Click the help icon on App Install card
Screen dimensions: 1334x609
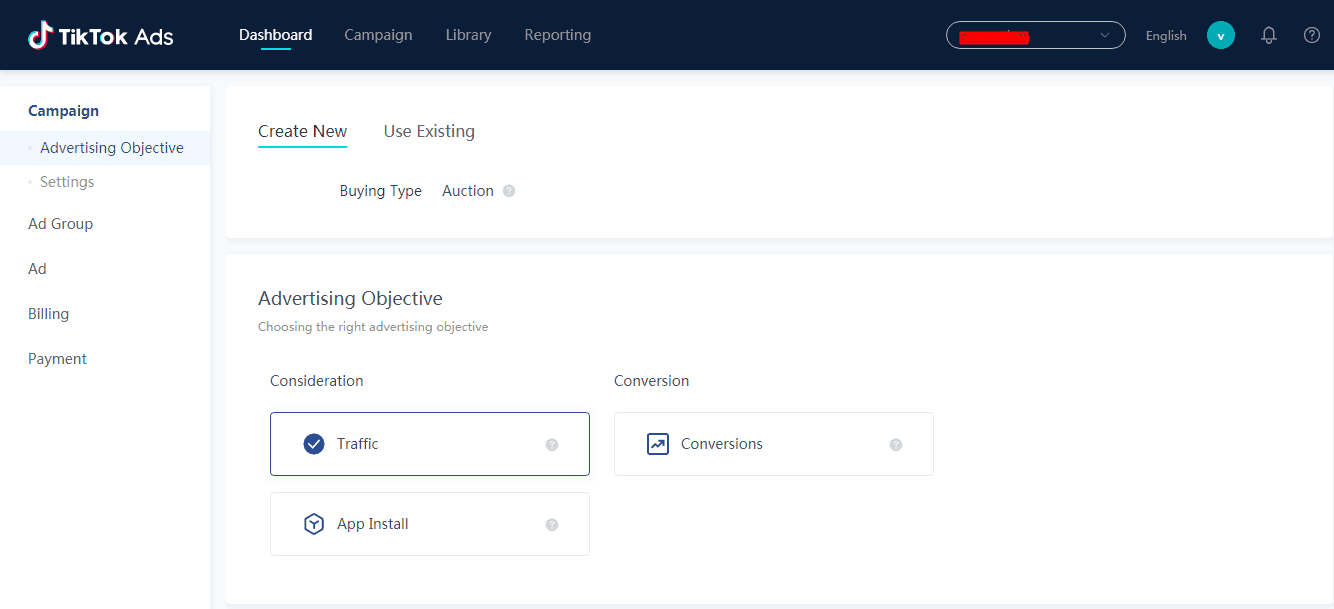point(552,525)
